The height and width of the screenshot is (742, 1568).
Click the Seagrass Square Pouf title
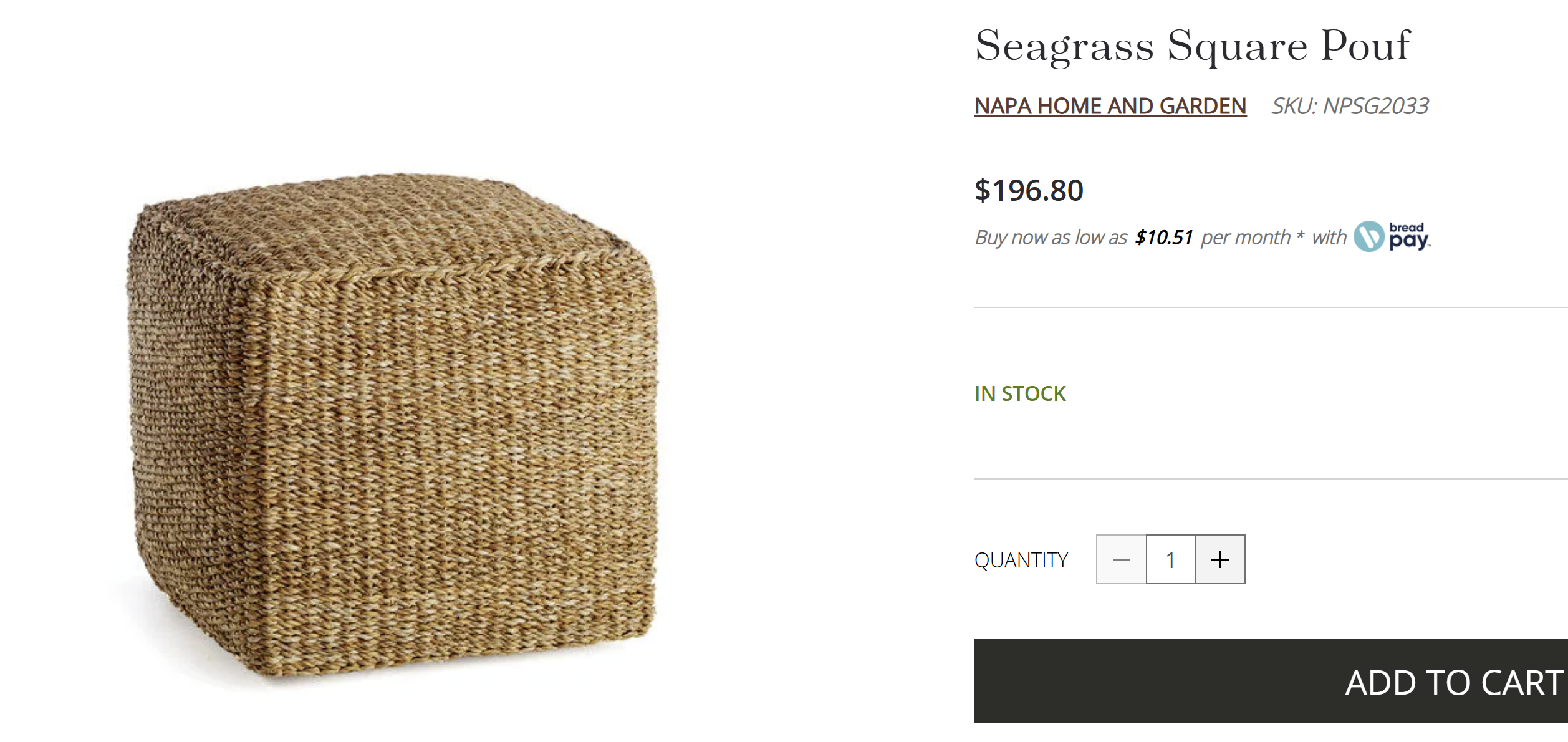pos(1192,46)
